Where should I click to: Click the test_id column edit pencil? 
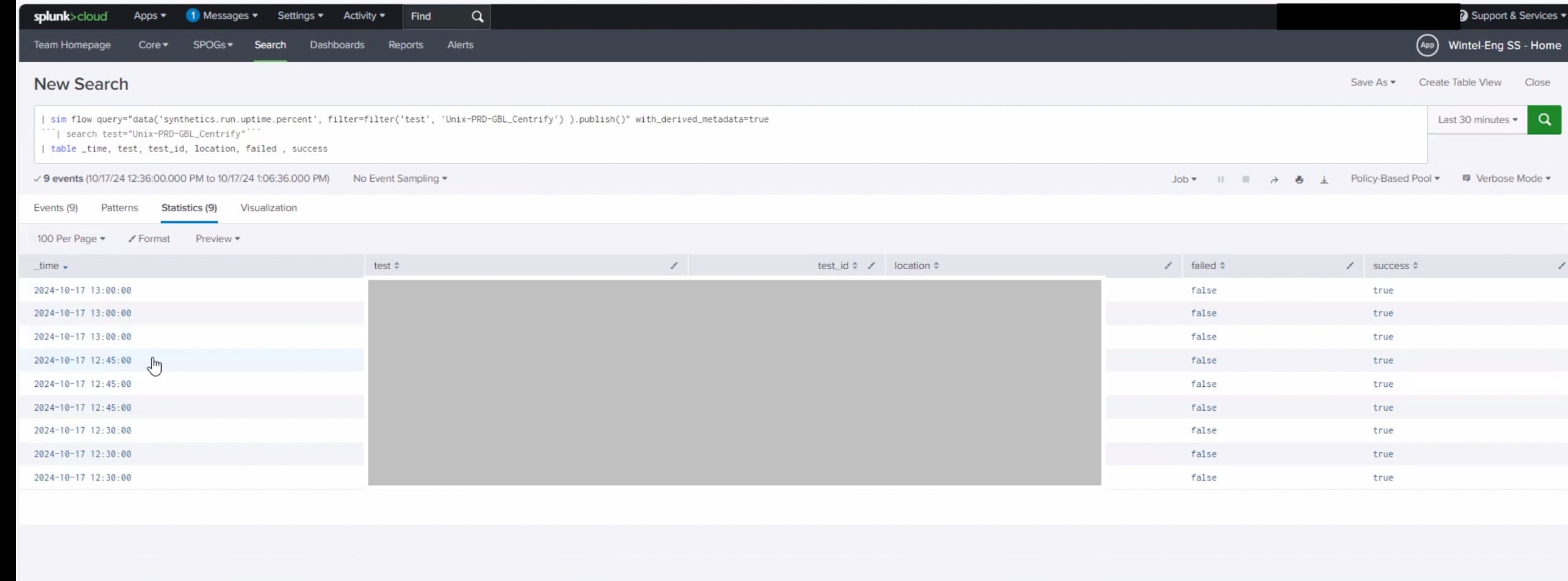point(871,265)
